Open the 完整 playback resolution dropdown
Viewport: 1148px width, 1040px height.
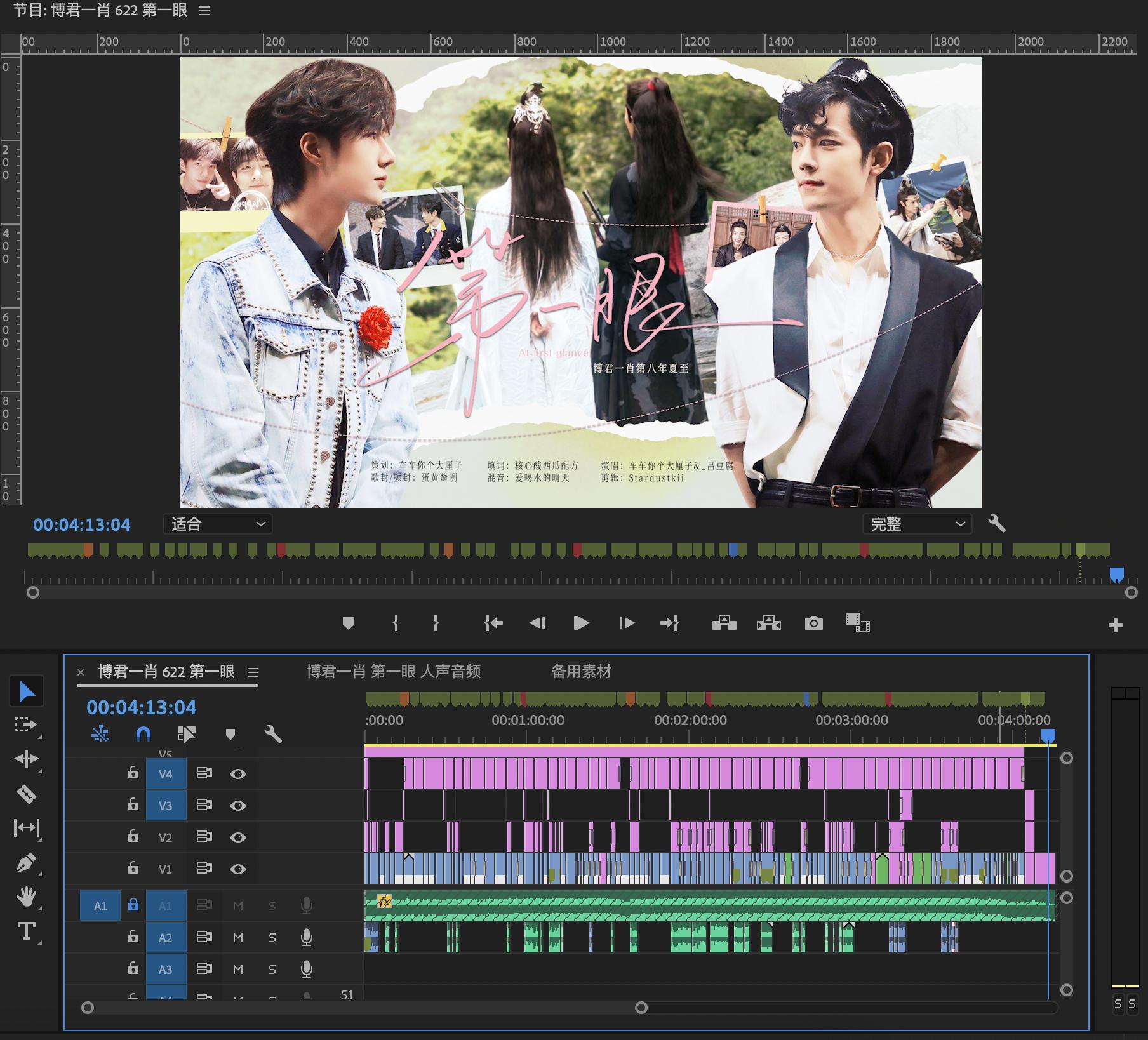tap(917, 524)
